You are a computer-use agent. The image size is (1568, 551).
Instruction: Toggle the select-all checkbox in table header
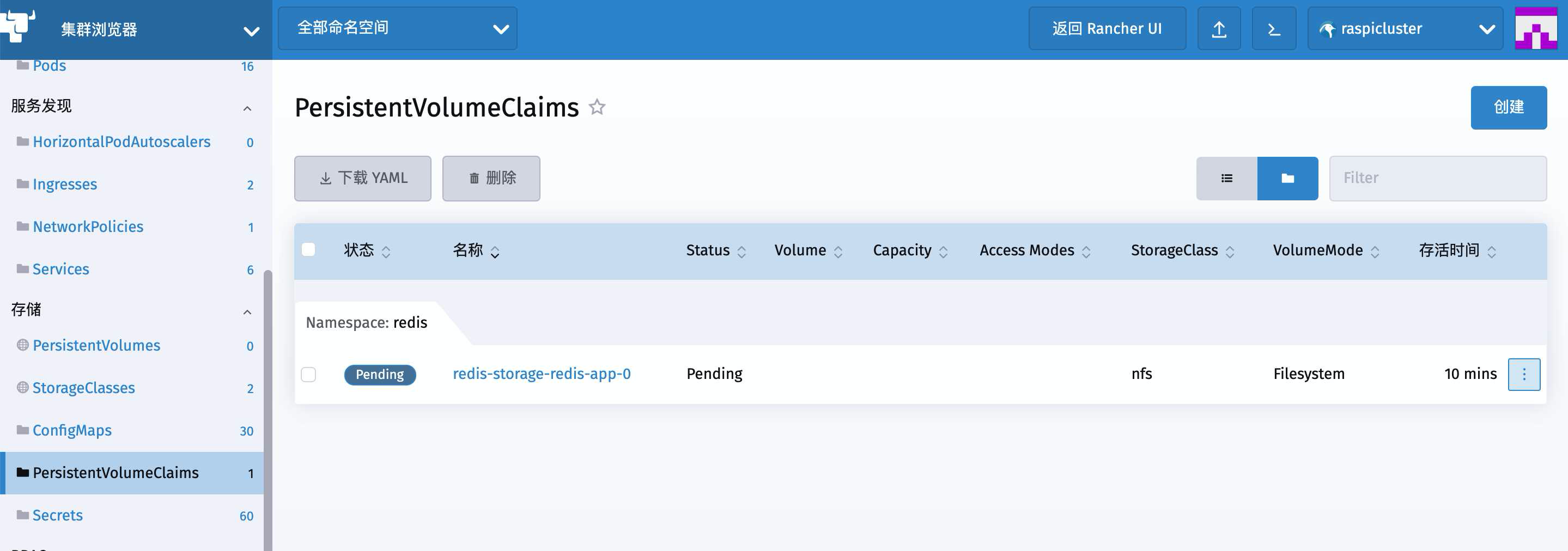pos(308,249)
